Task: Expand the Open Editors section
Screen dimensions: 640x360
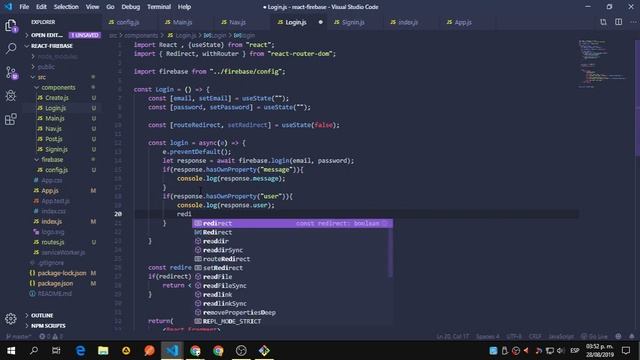Action: [x=47, y=35]
